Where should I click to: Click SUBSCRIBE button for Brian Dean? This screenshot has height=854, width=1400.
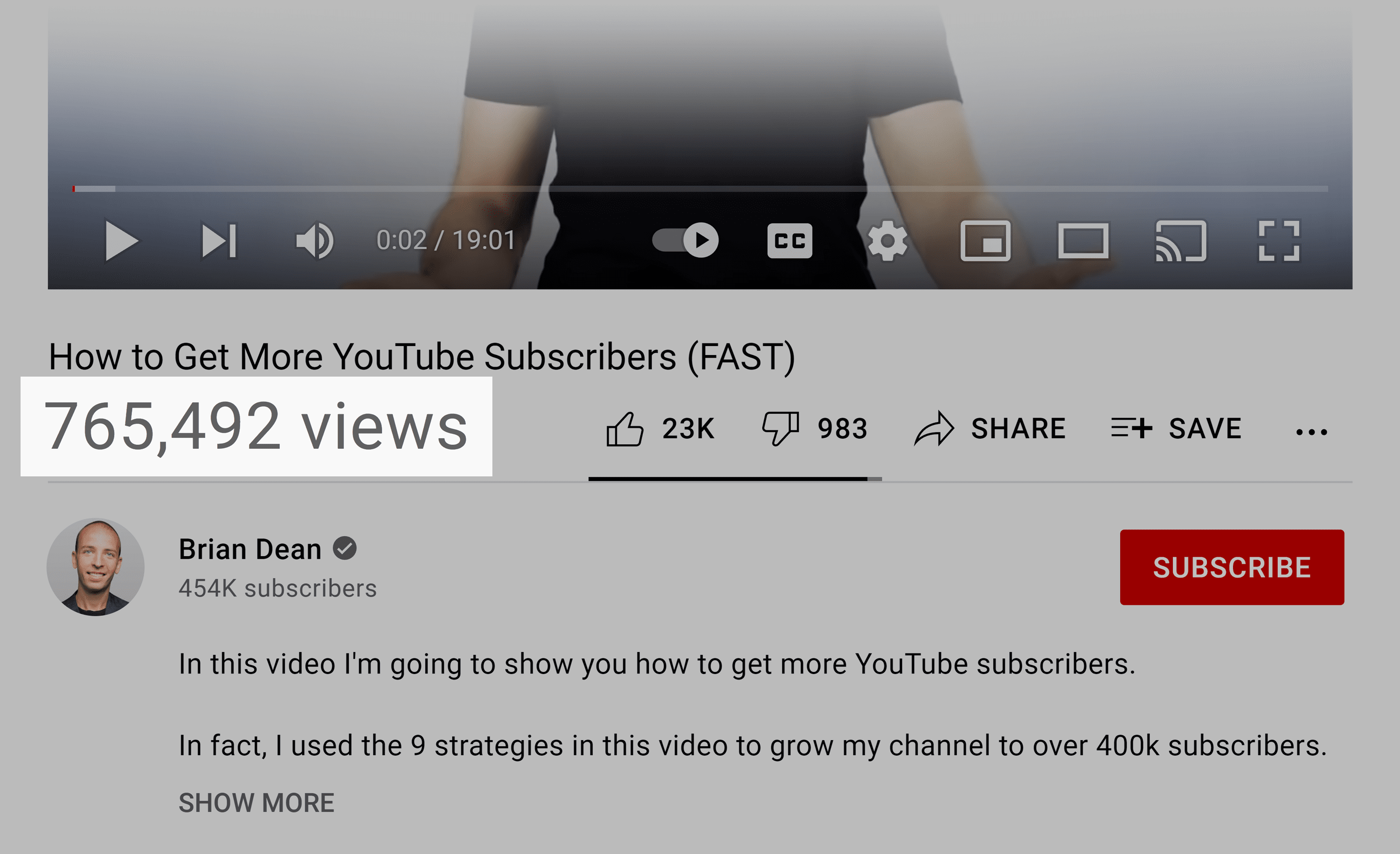pyautogui.click(x=1232, y=567)
